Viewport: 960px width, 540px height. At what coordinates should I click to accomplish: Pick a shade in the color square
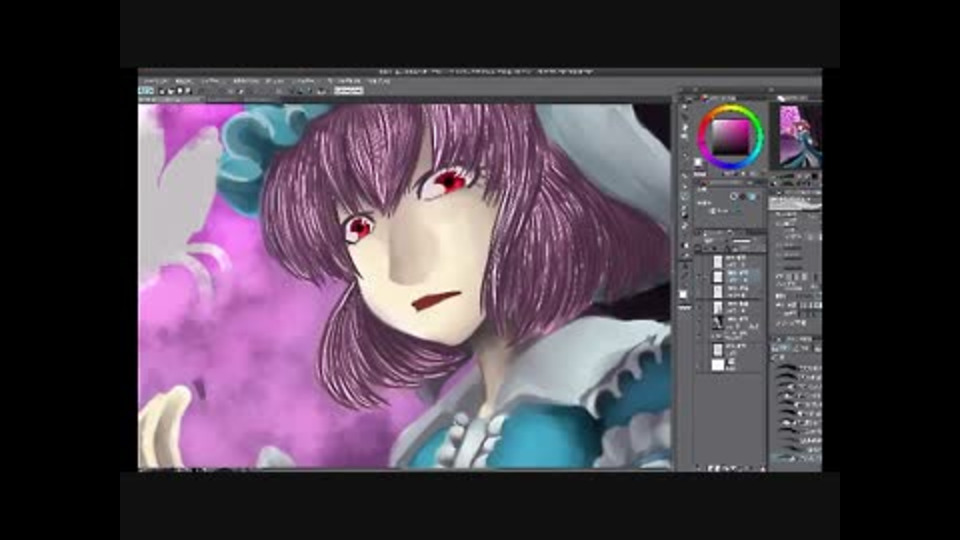click(x=730, y=137)
